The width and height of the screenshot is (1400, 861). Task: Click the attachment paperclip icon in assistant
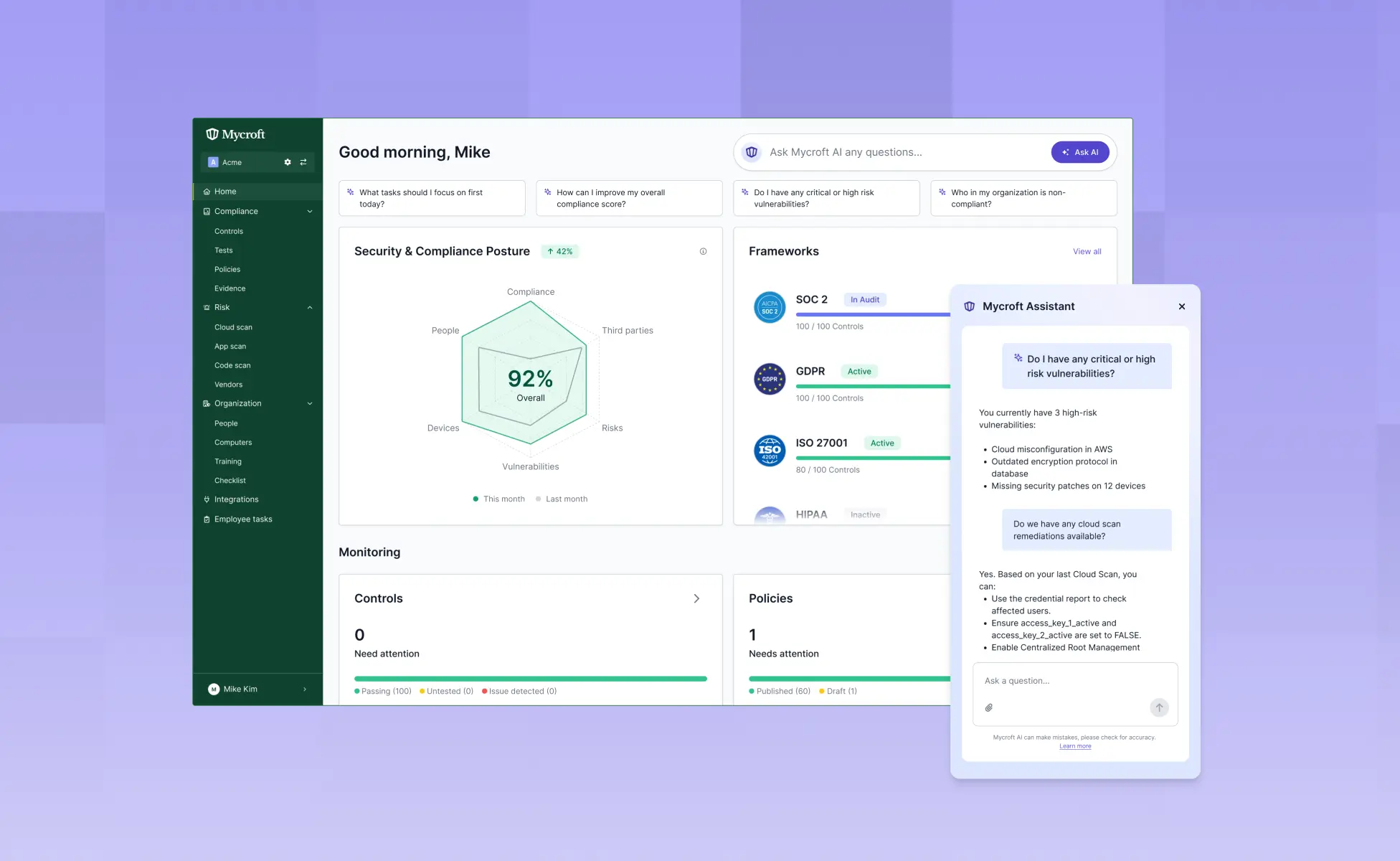point(988,707)
